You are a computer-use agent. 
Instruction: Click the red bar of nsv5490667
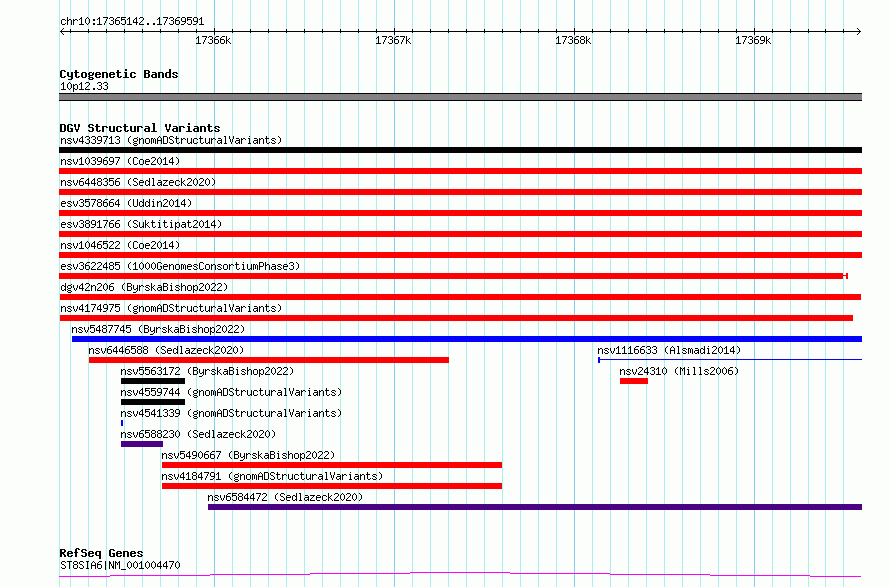pos(331,466)
